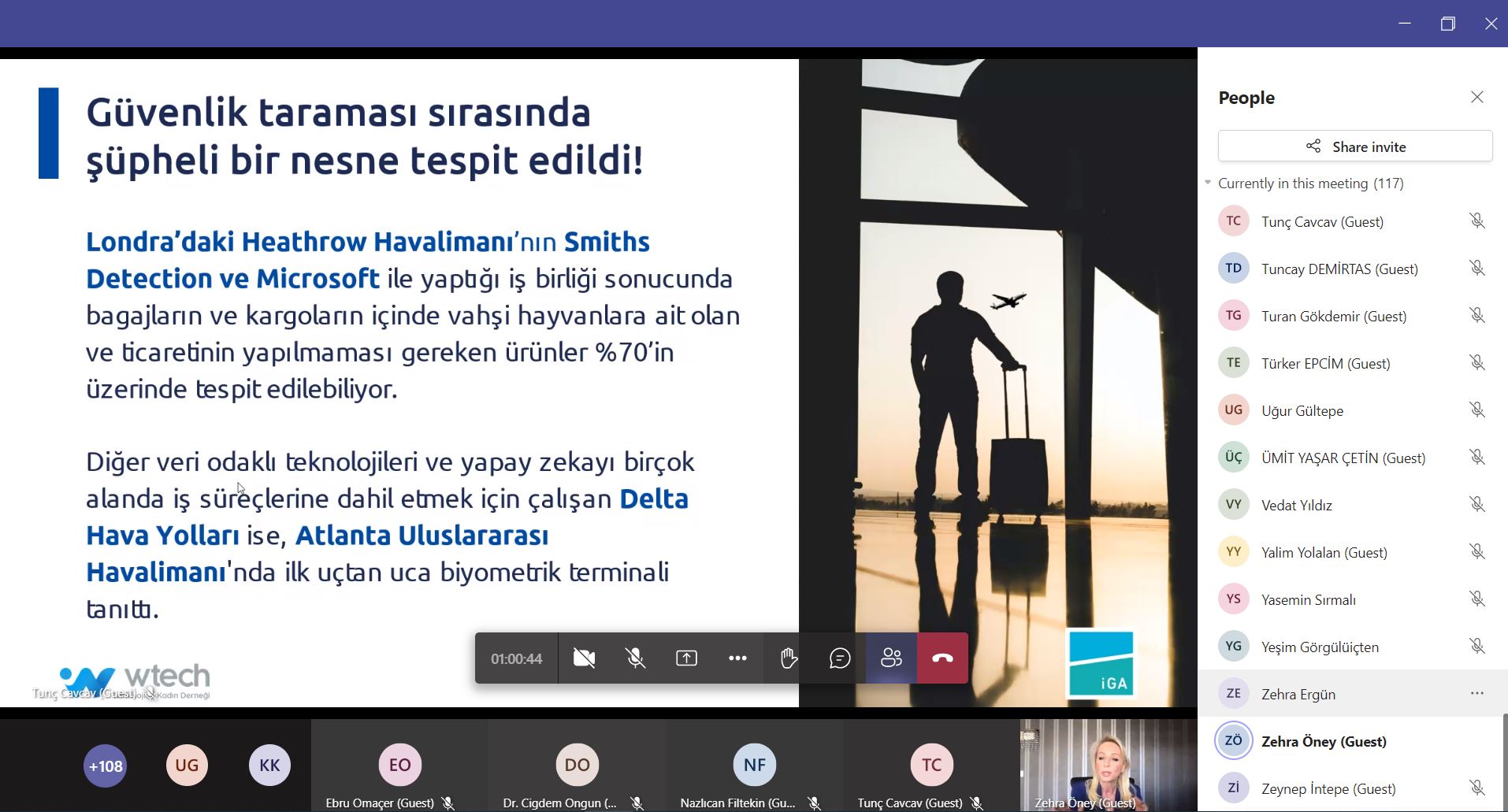Open the share content tray

pos(686,658)
